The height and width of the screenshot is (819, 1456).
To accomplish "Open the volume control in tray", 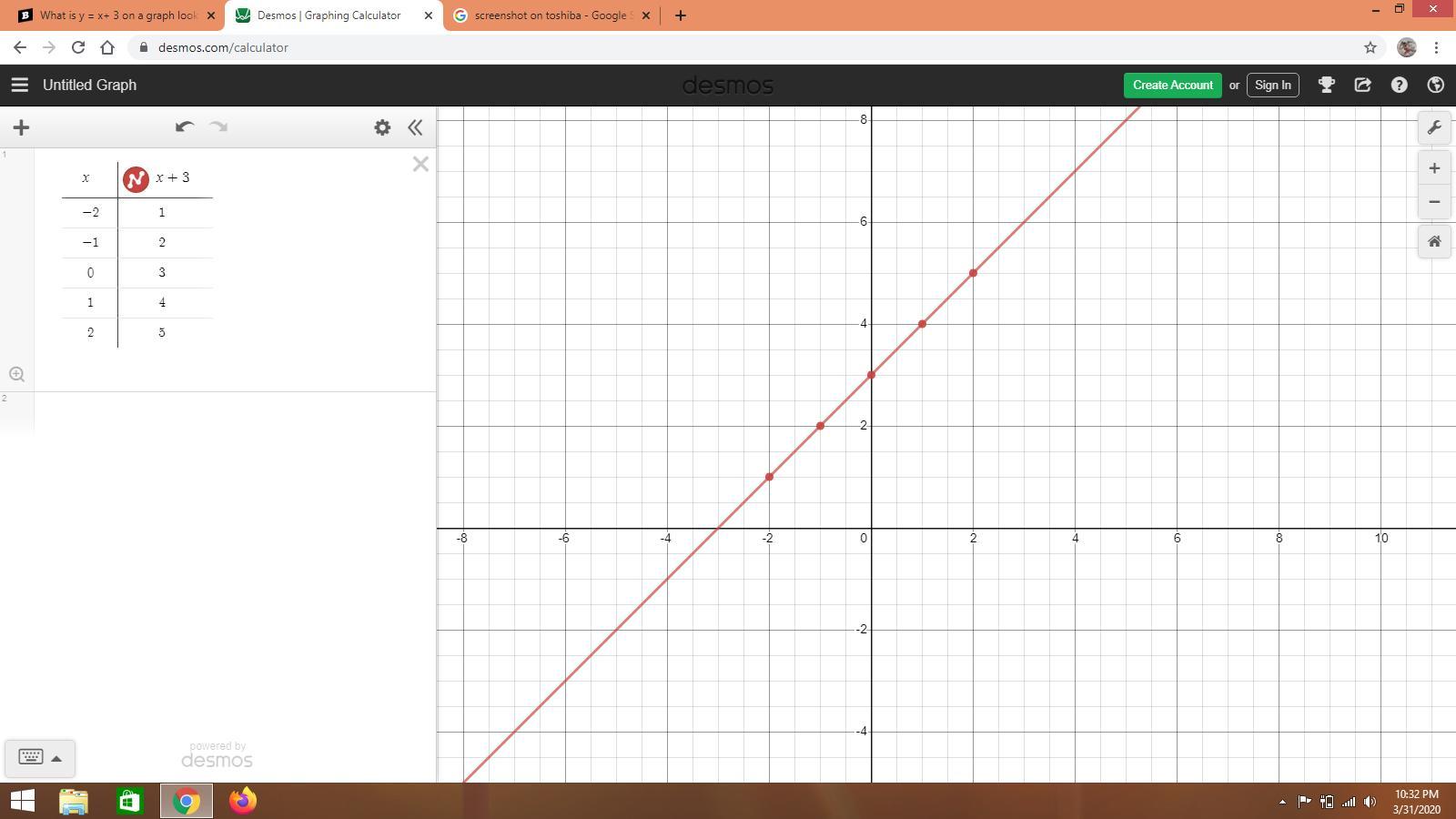I will pos(1370,802).
